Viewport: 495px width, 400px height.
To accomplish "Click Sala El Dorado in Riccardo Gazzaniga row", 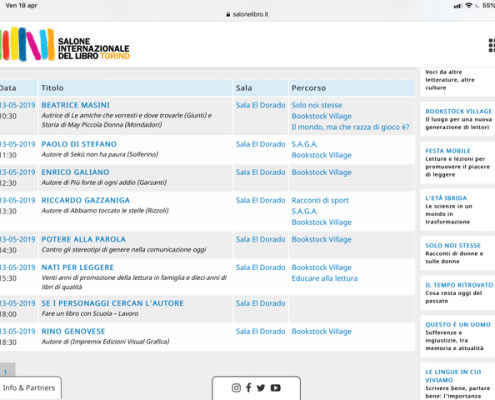I will (260, 200).
